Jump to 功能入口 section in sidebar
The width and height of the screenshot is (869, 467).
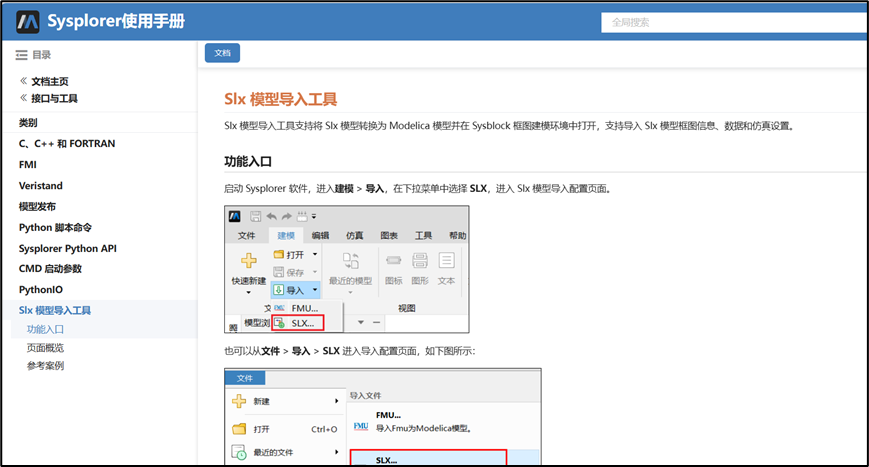pos(45,330)
